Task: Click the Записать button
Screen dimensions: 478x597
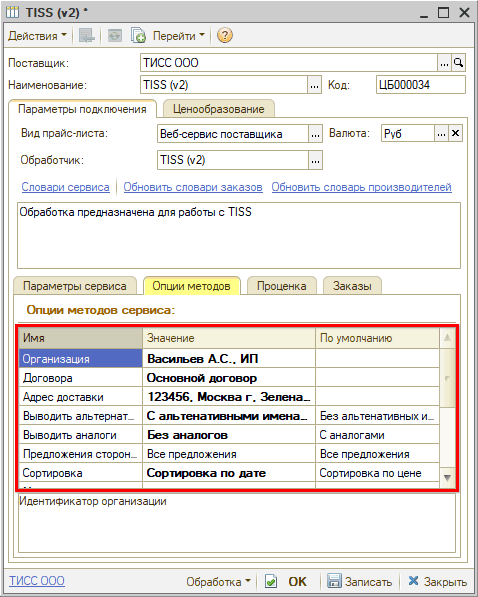Action: (368, 582)
